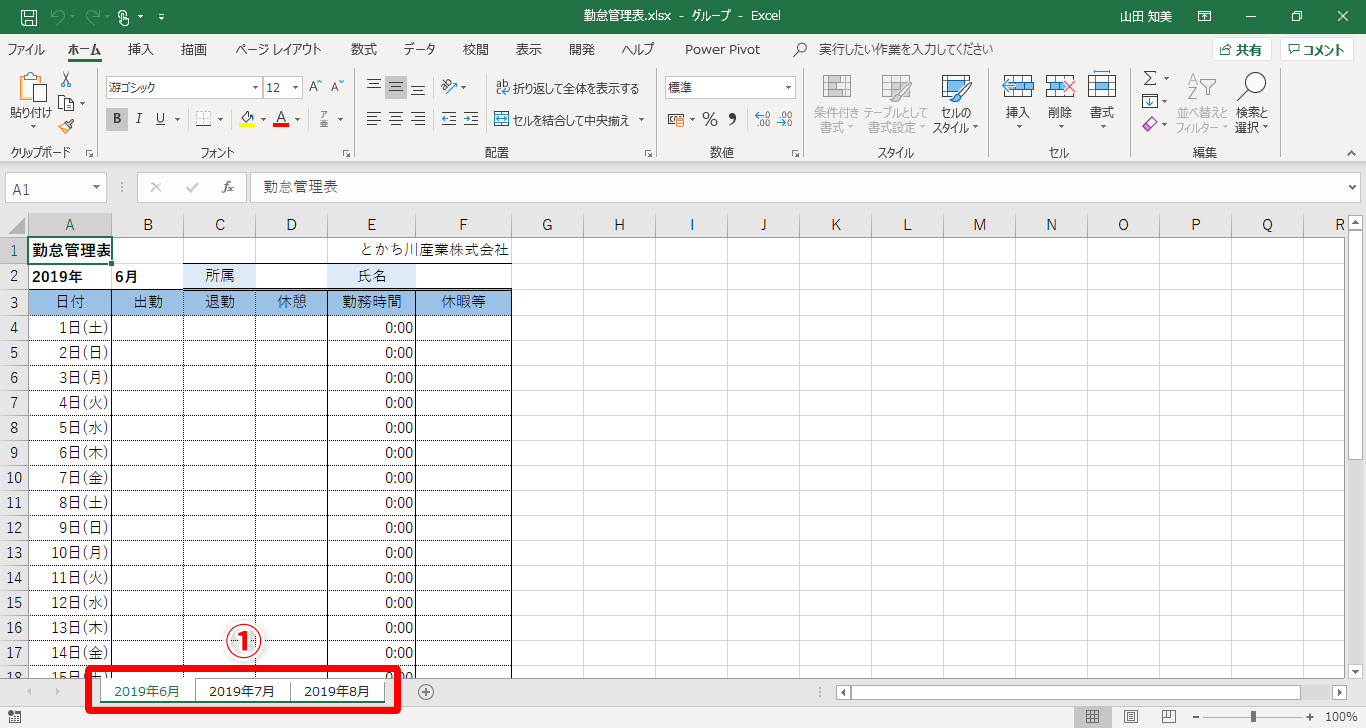Screen dimensions: 1366x728
Task: Increase font size with the large A icon
Action: click(x=316, y=88)
